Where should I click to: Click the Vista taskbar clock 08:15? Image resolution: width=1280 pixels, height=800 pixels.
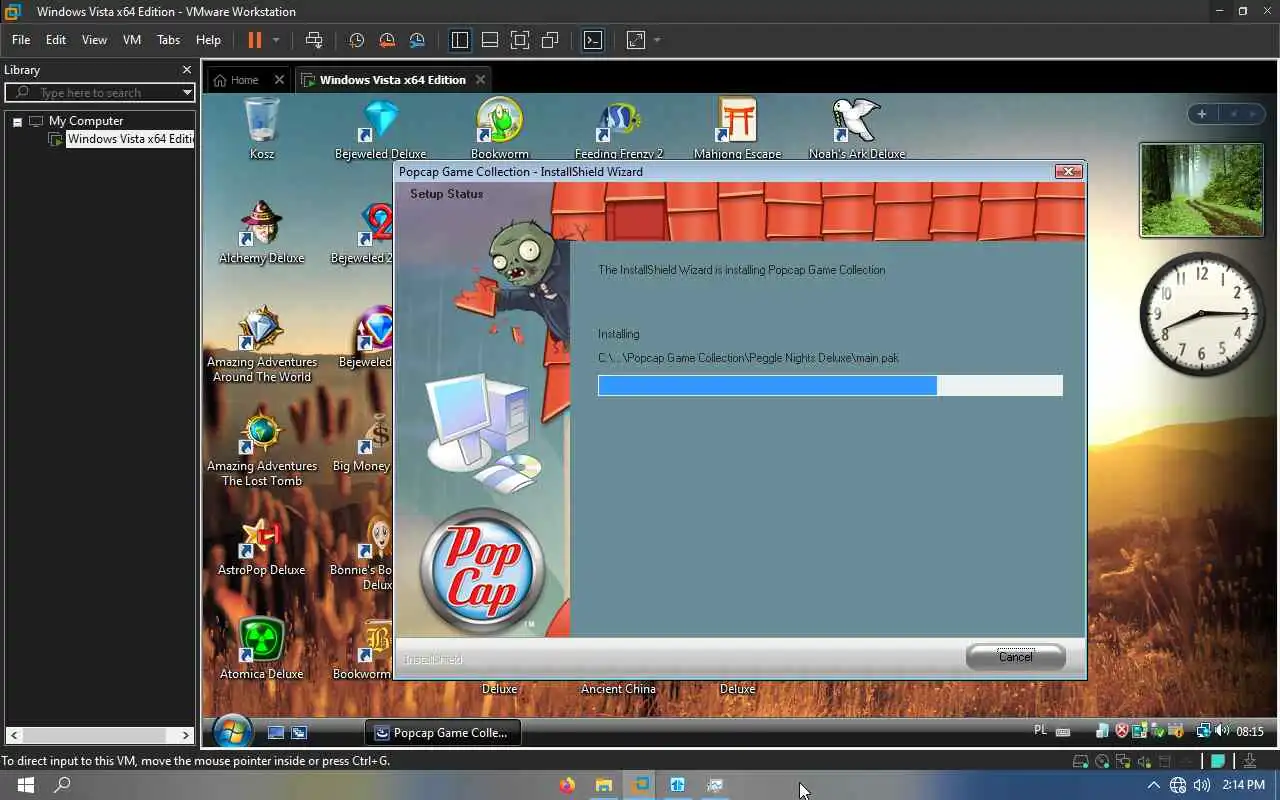[x=1250, y=732]
